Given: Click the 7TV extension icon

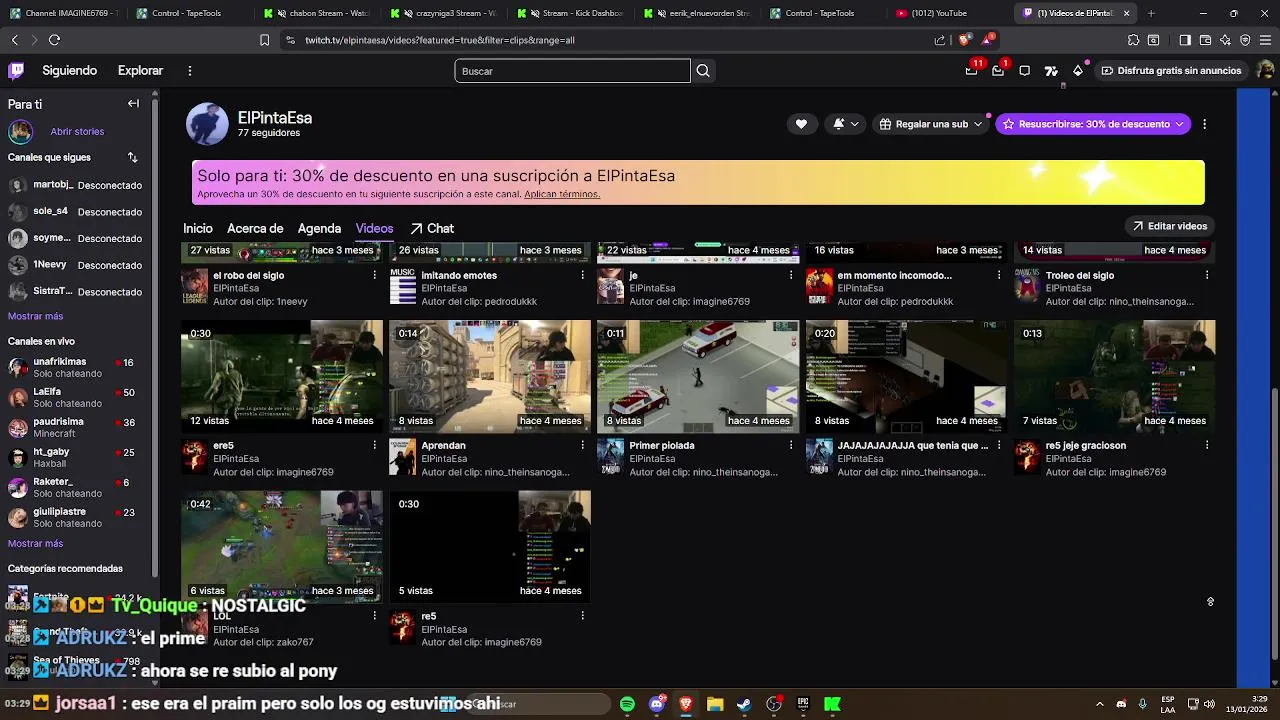Looking at the screenshot, I should [x=1051, y=71].
